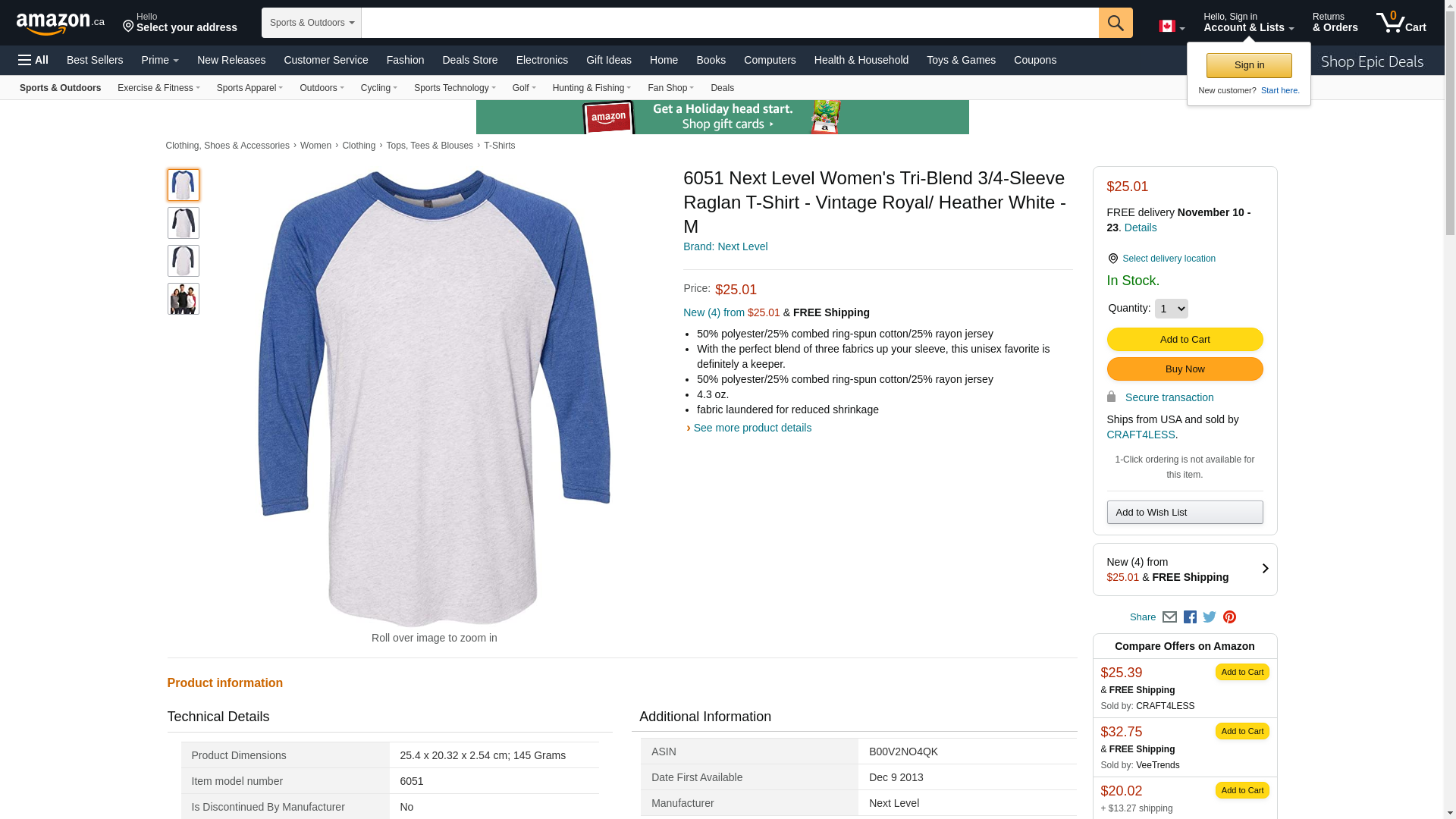
Task: Share product on Facebook icon
Action: coord(1190,617)
